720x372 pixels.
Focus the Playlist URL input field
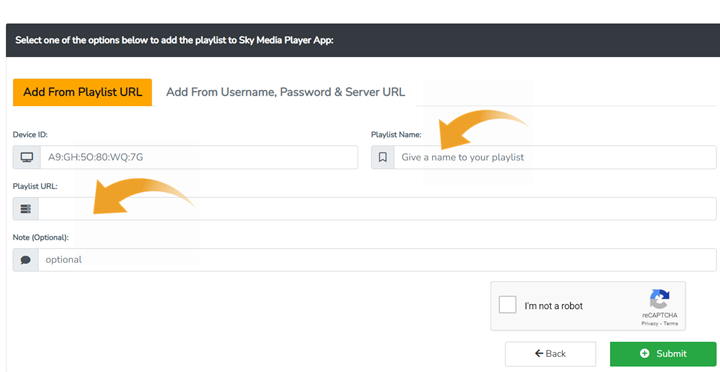click(x=377, y=209)
